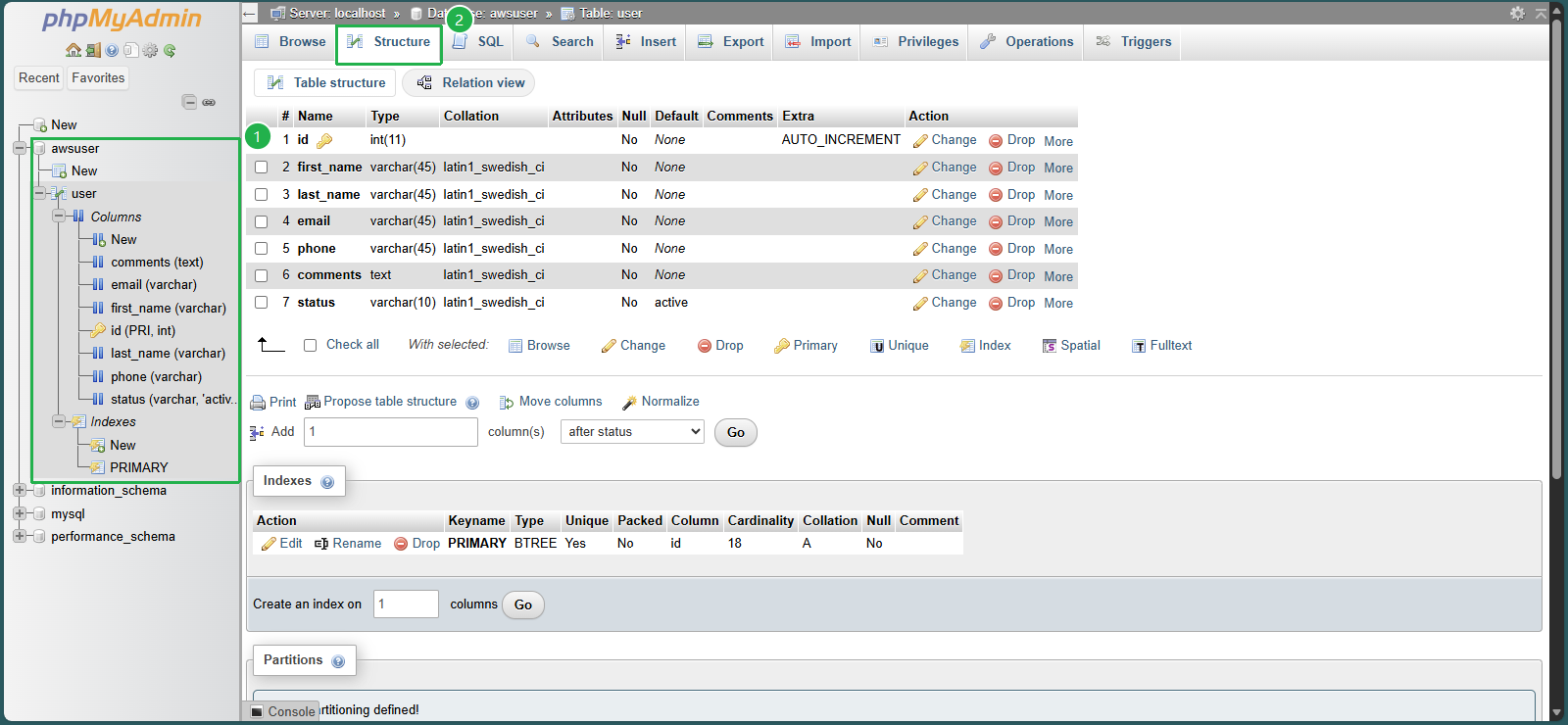Open the Relation view sub-tab

tap(470, 82)
